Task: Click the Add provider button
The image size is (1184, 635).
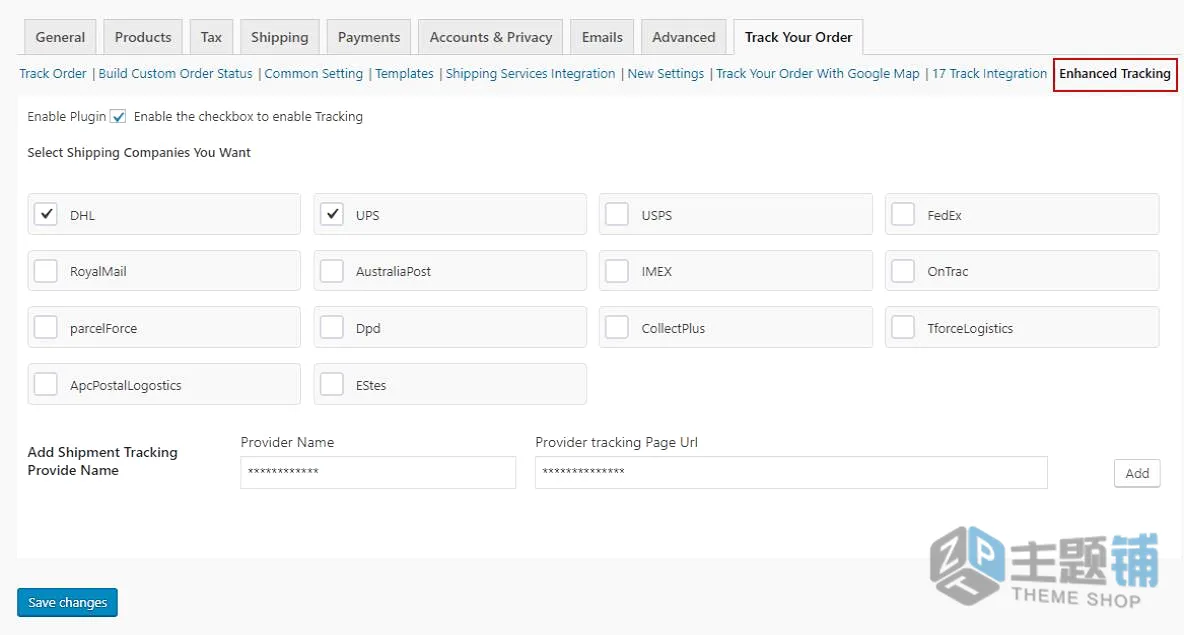Action: 1137,473
